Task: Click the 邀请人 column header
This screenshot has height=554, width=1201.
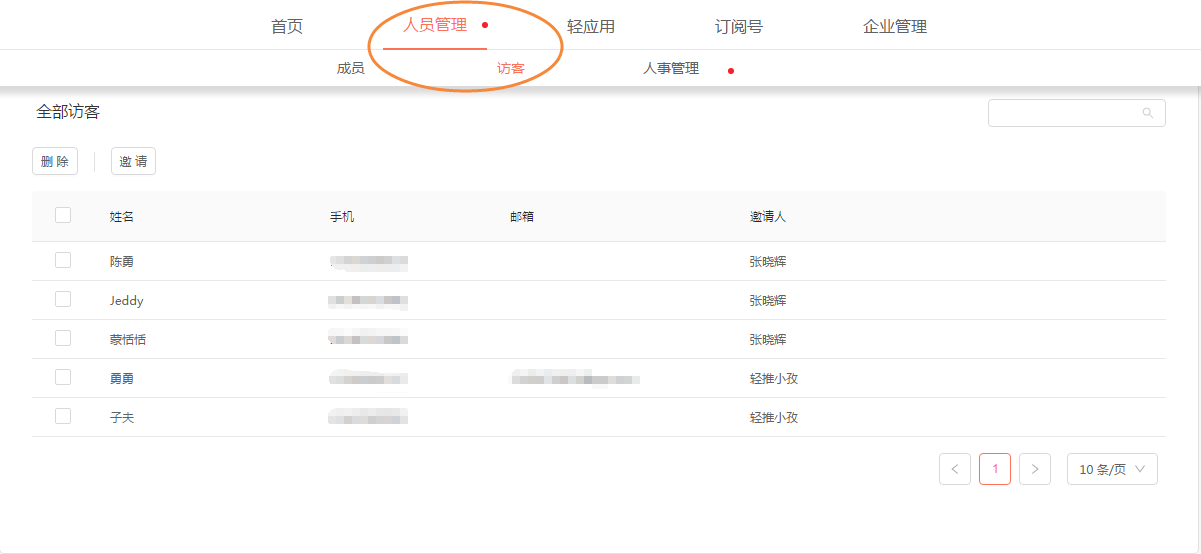Action: tap(768, 216)
